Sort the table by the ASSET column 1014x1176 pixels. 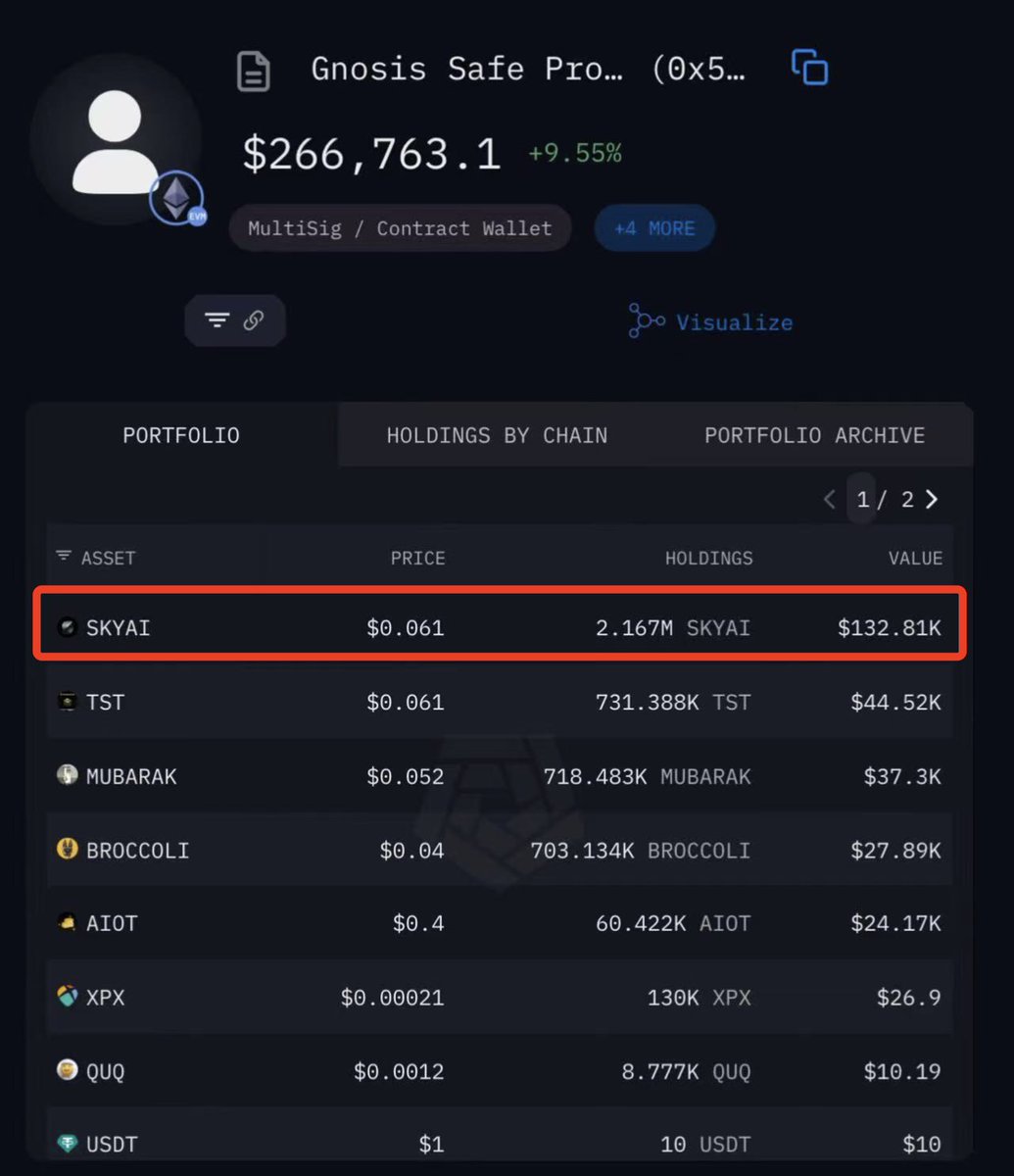(96, 558)
